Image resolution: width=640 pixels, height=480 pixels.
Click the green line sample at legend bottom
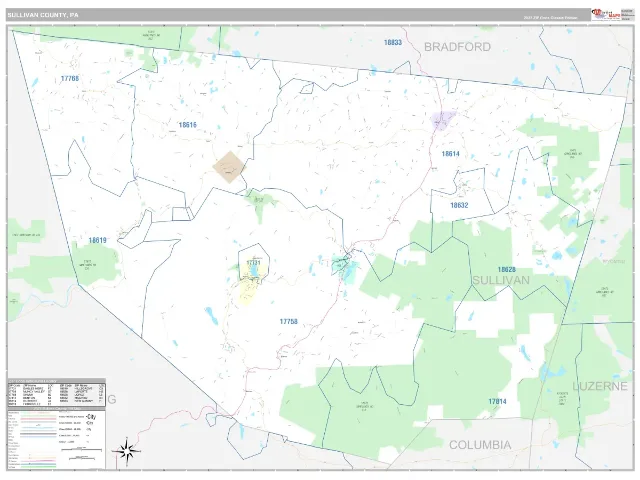(x=38, y=467)
